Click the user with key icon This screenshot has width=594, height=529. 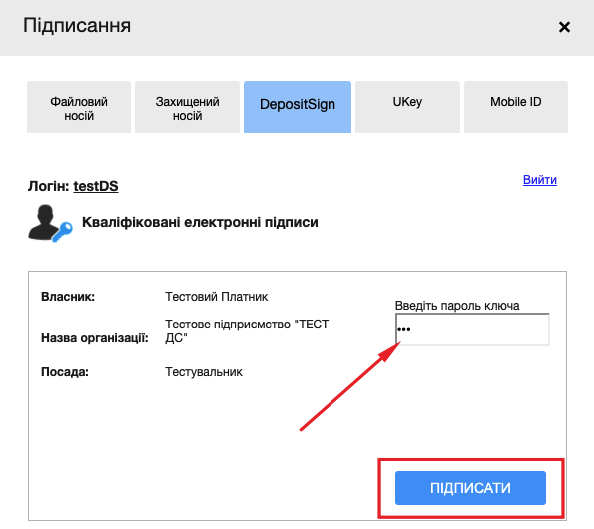coord(50,223)
